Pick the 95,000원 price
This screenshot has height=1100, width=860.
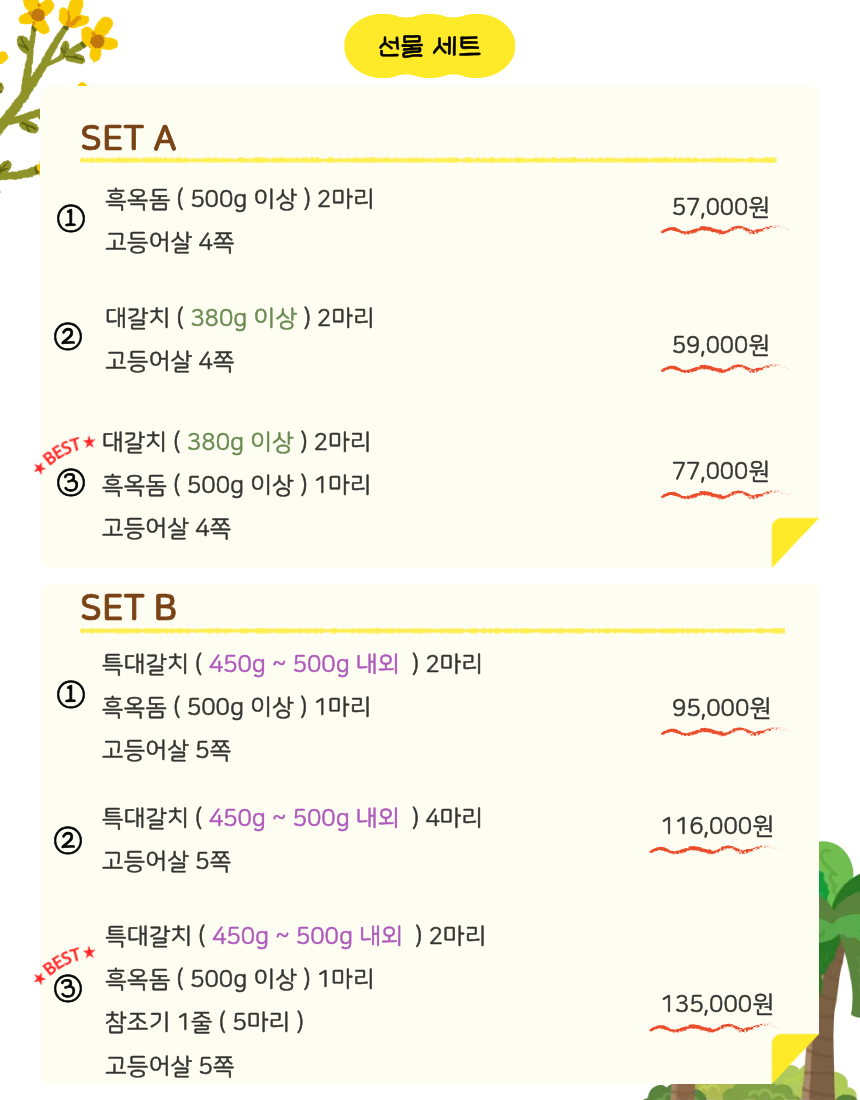[720, 708]
